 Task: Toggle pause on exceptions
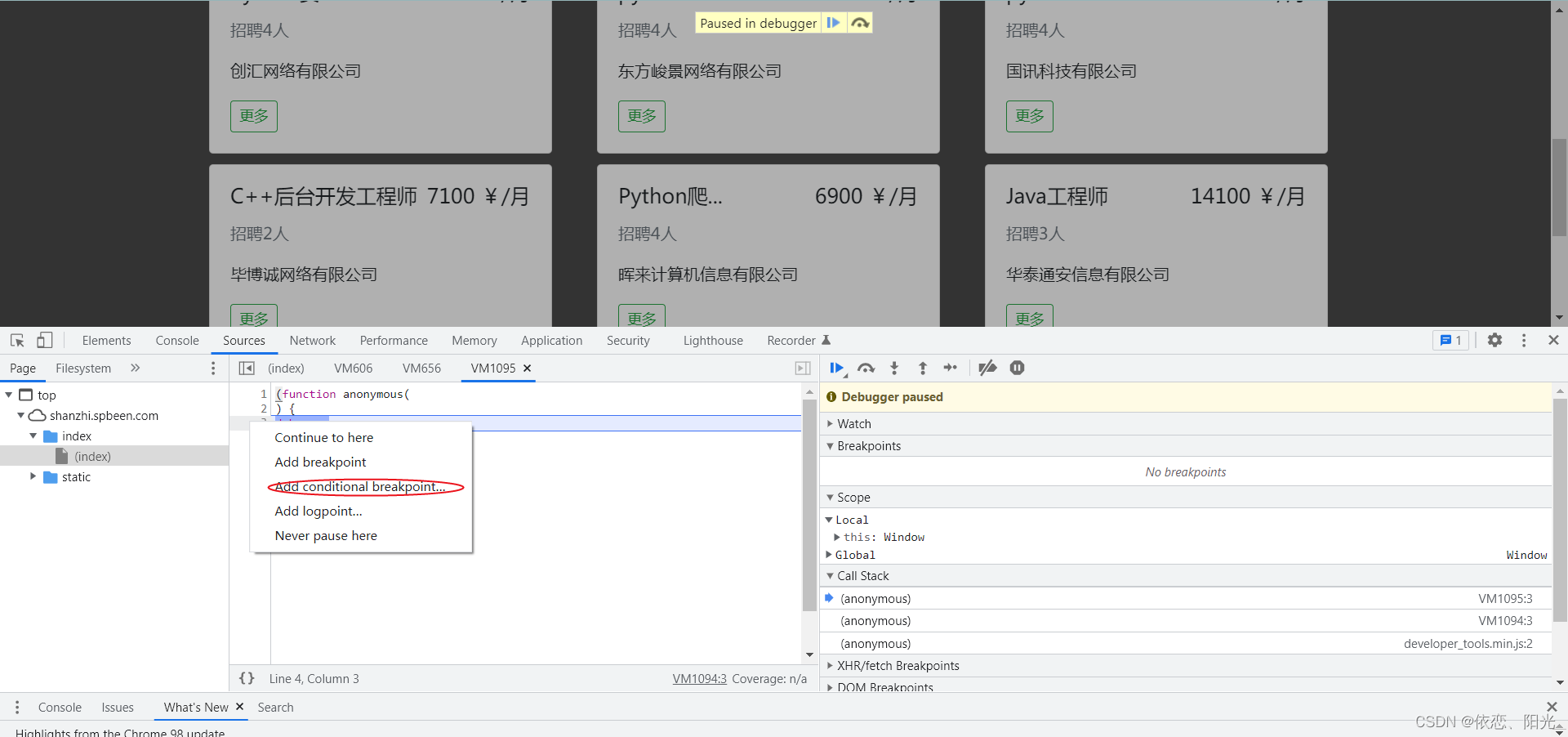pyautogui.click(x=1016, y=368)
